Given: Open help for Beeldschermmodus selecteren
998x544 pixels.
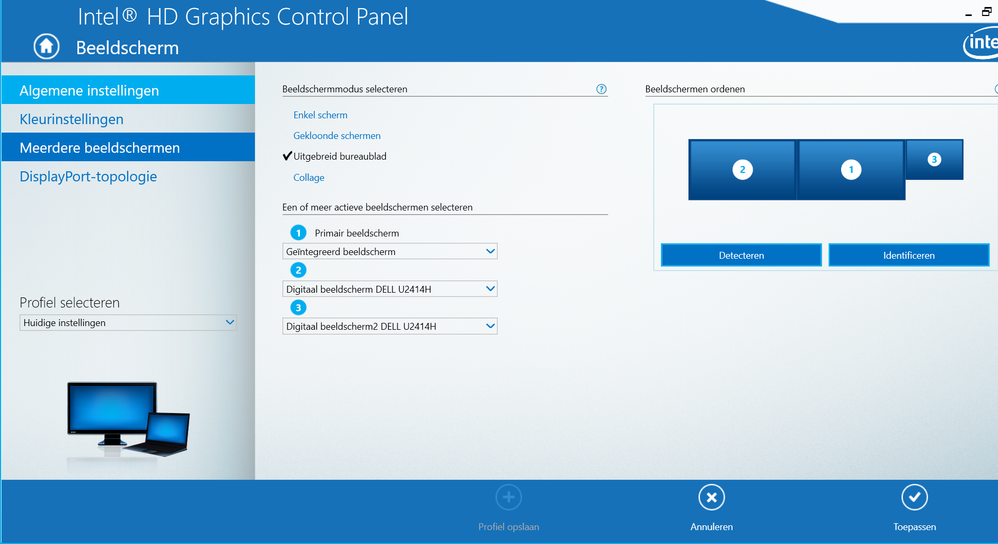Looking at the screenshot, I should pos(601,89).
